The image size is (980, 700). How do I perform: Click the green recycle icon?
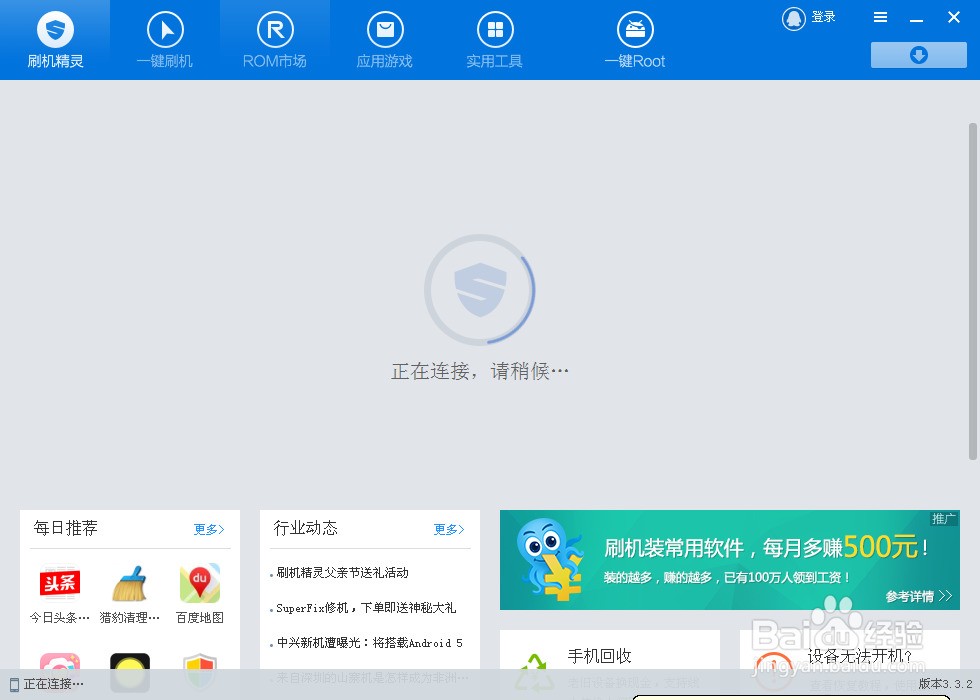[x=533, y=674]
